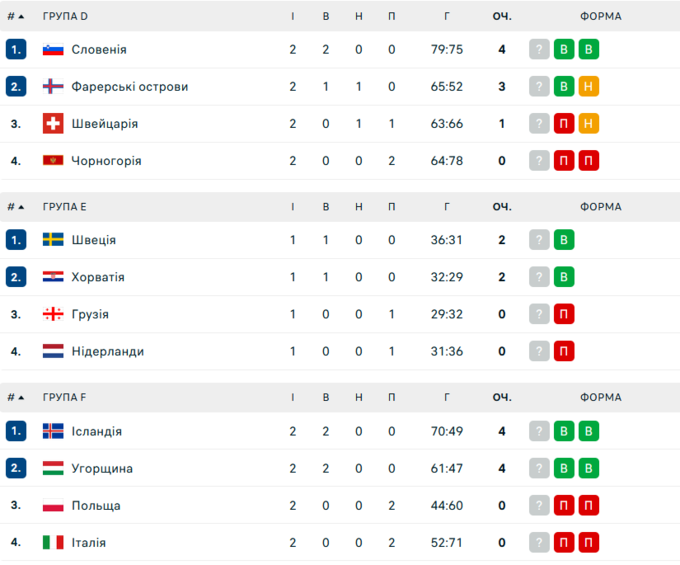The image size is (680, 565).
Task: Click the Georgia flag icon
Action: [x=53, y=314]
